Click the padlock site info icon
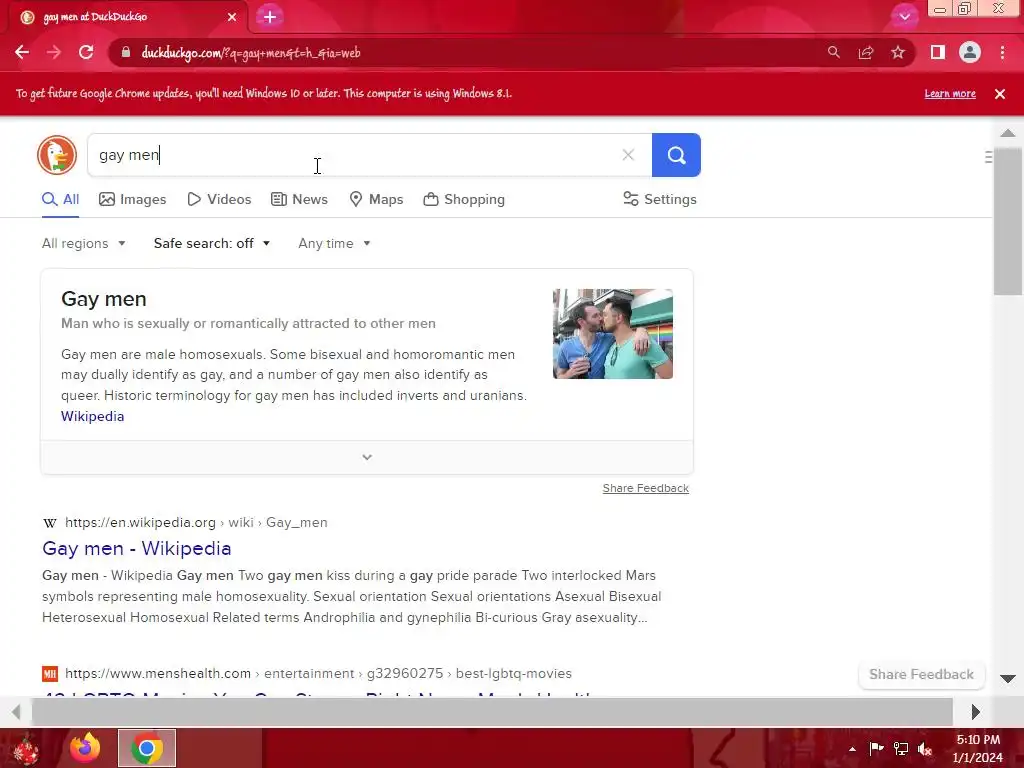Viewport: 1024px width, 768px height. click(126, 52)
